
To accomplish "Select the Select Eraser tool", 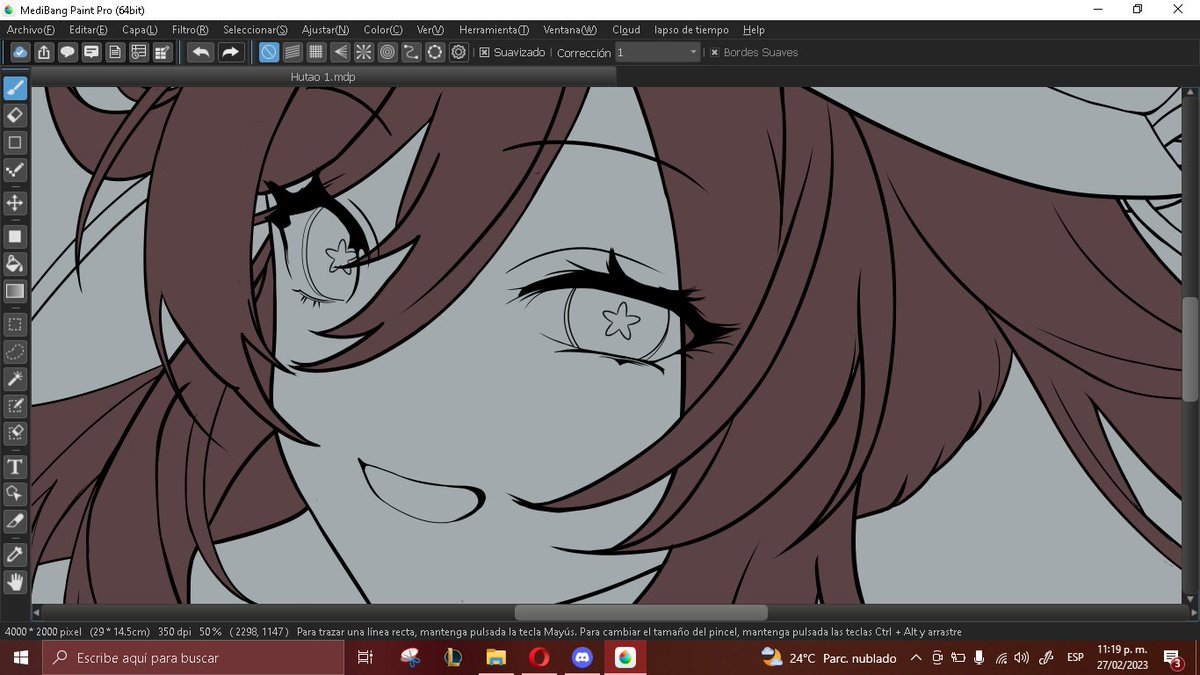I will 15,433.
